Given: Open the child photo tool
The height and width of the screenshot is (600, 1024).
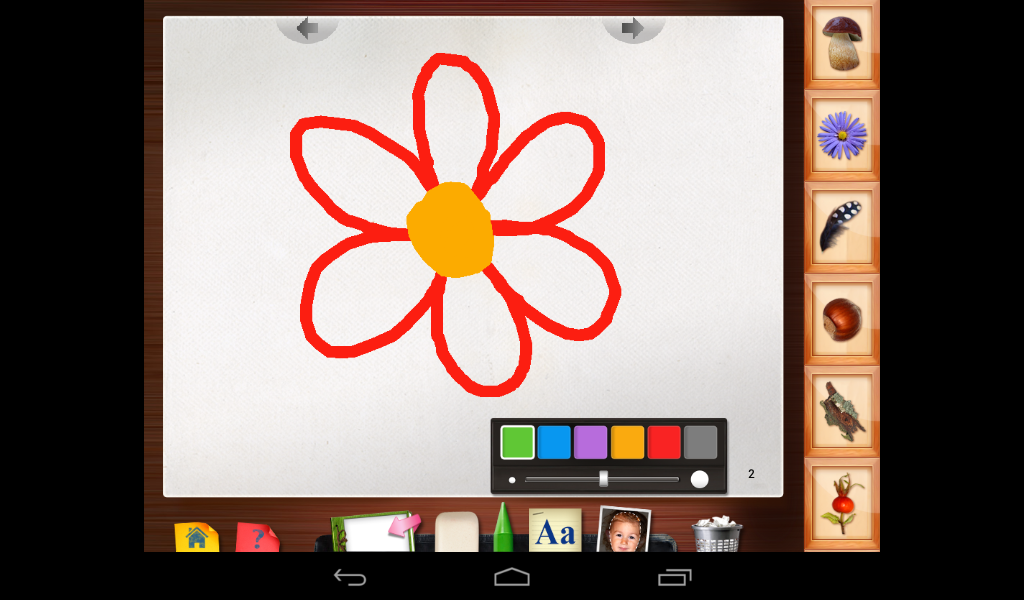Looking at the screenshot, I should [624, 529].
